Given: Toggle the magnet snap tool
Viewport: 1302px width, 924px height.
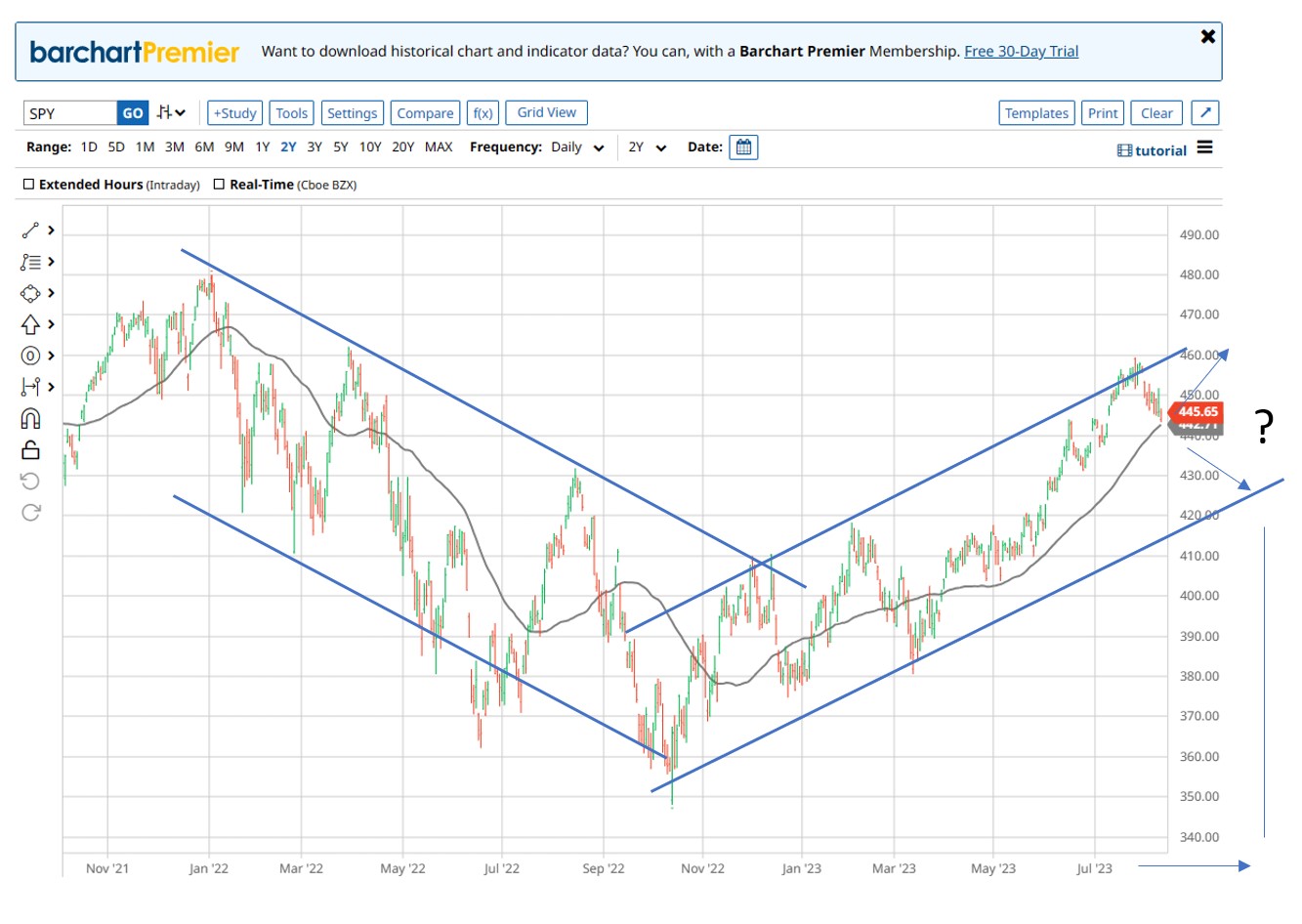Looking at the screenshot, I should (x=30, y=418).
